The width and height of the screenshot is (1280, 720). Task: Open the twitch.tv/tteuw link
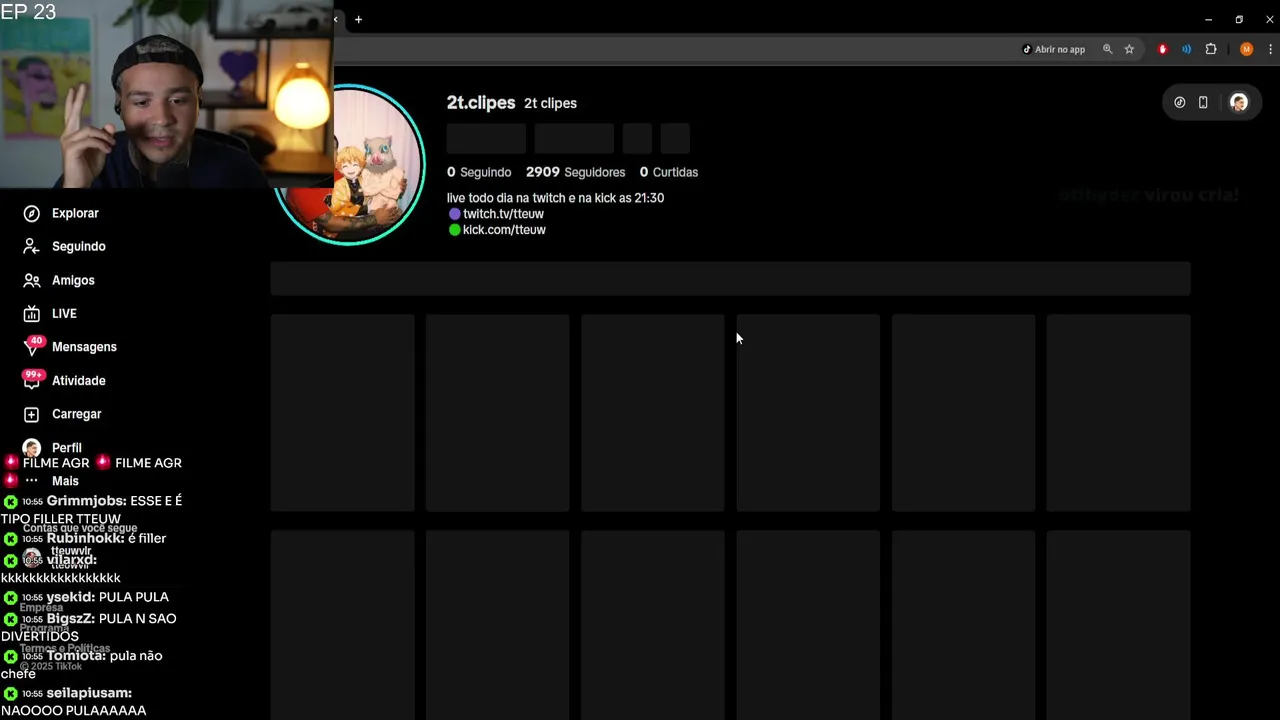coord(503,214)
